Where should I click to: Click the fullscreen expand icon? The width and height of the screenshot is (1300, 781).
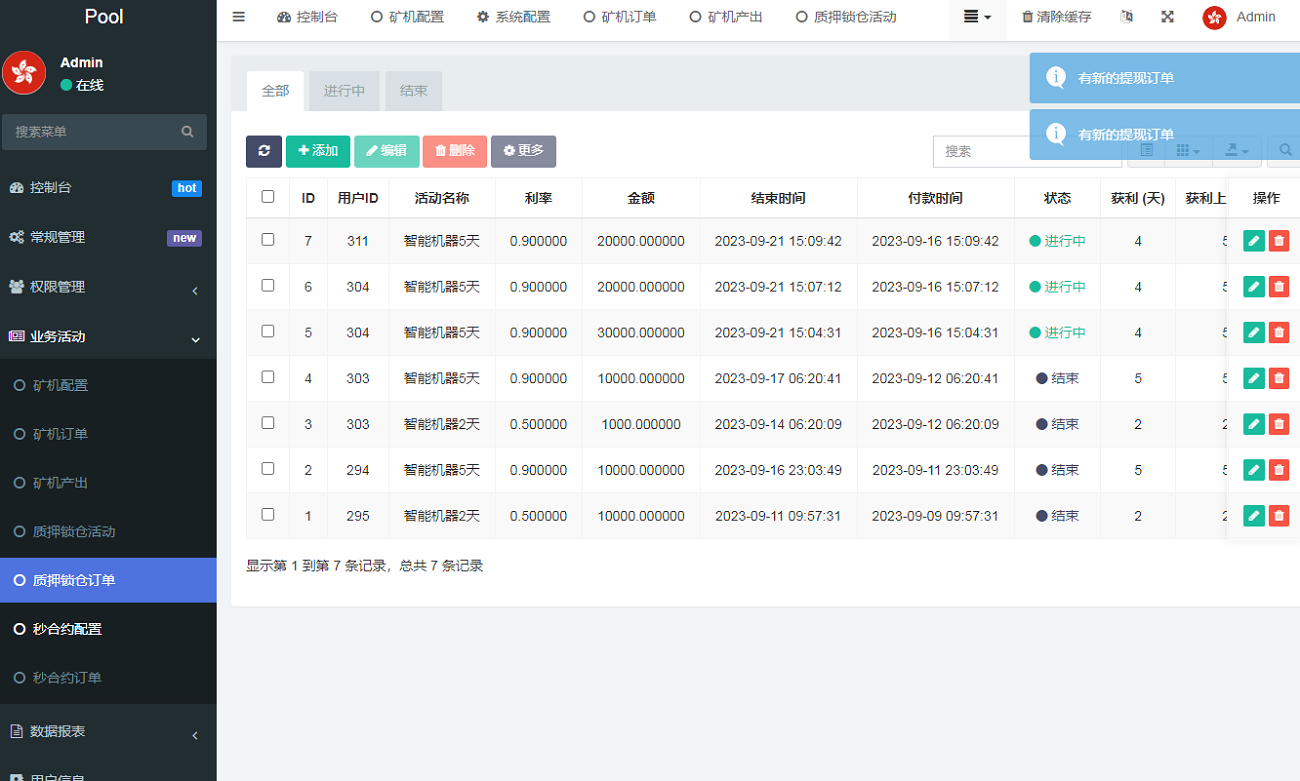click(1167, 17)
